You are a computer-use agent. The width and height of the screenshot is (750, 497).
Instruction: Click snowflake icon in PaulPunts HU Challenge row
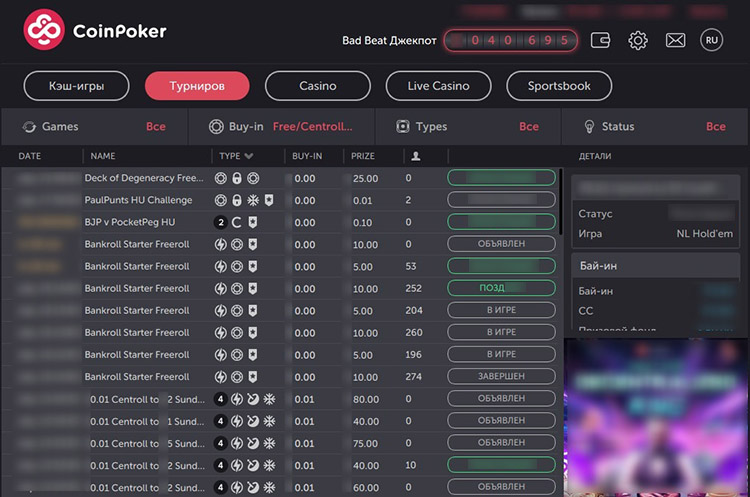click(x=253, y=200)
